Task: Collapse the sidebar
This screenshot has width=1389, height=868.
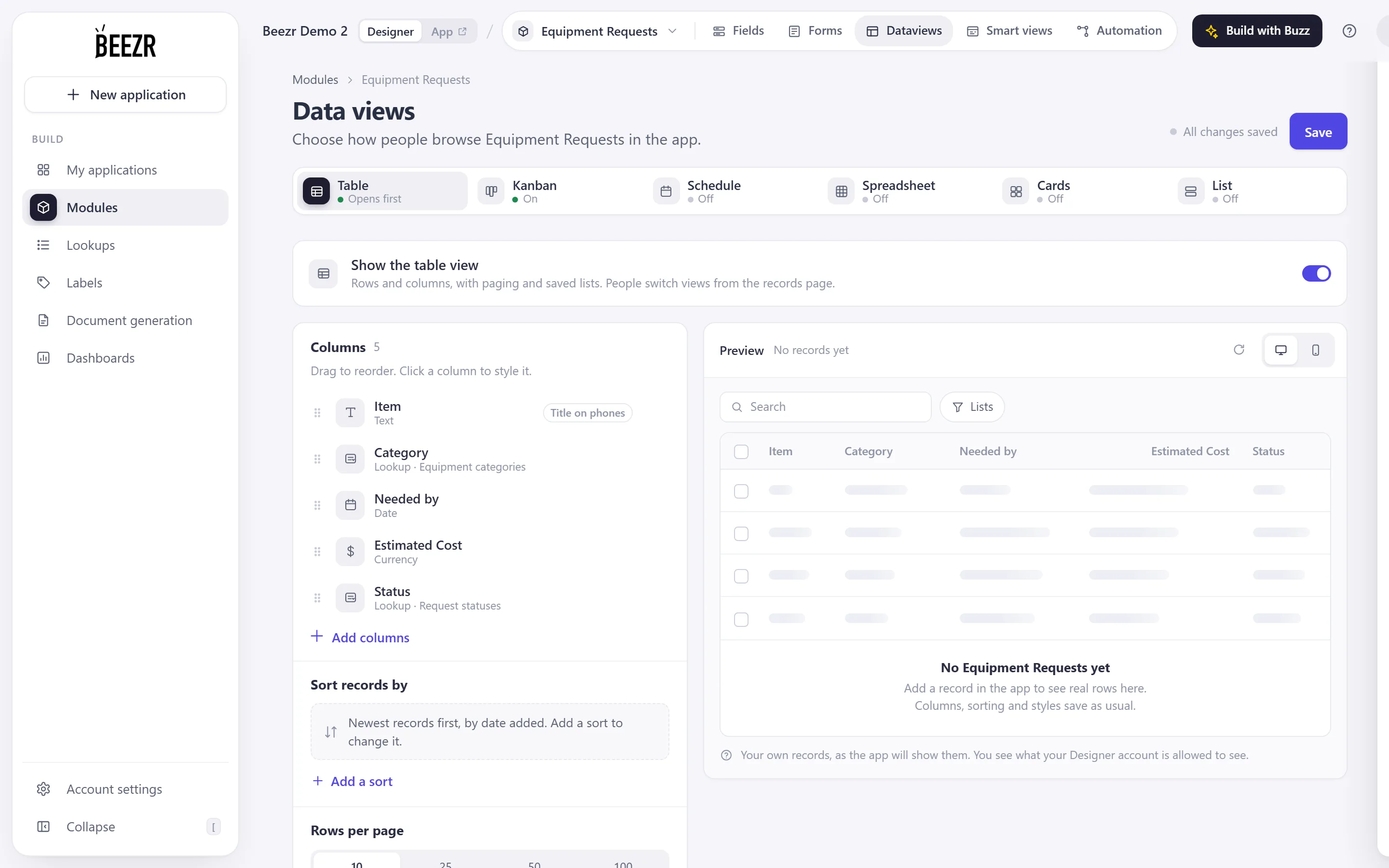Action: 125,827
